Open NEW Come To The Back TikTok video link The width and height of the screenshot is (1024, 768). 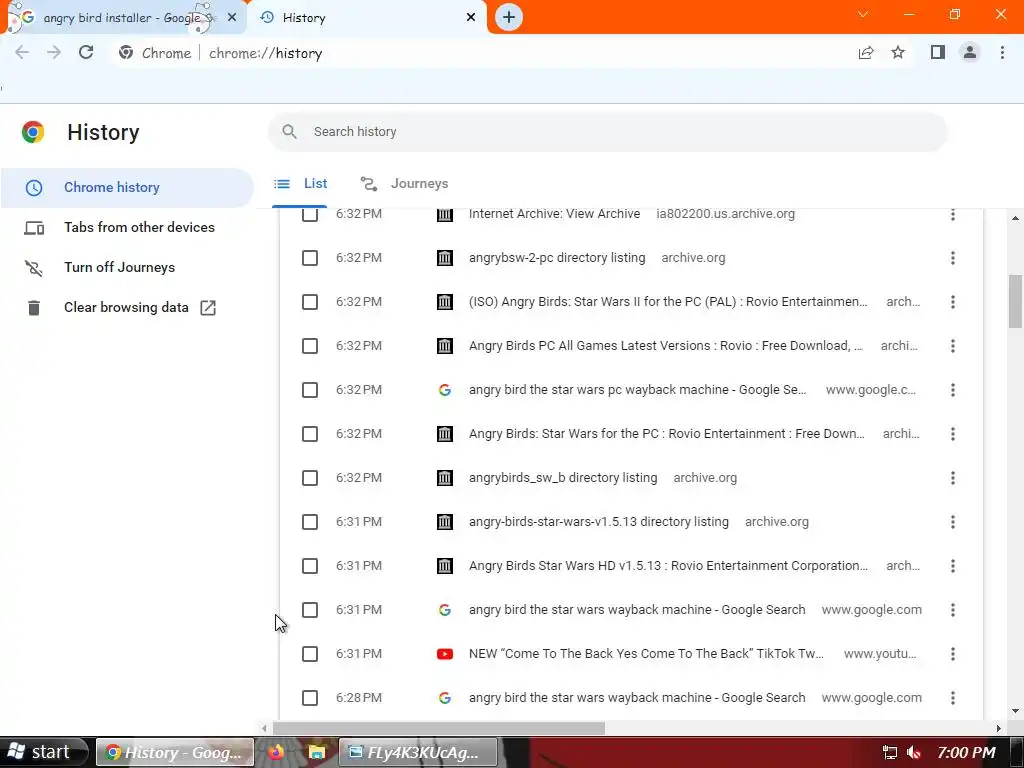coord(647,654)
